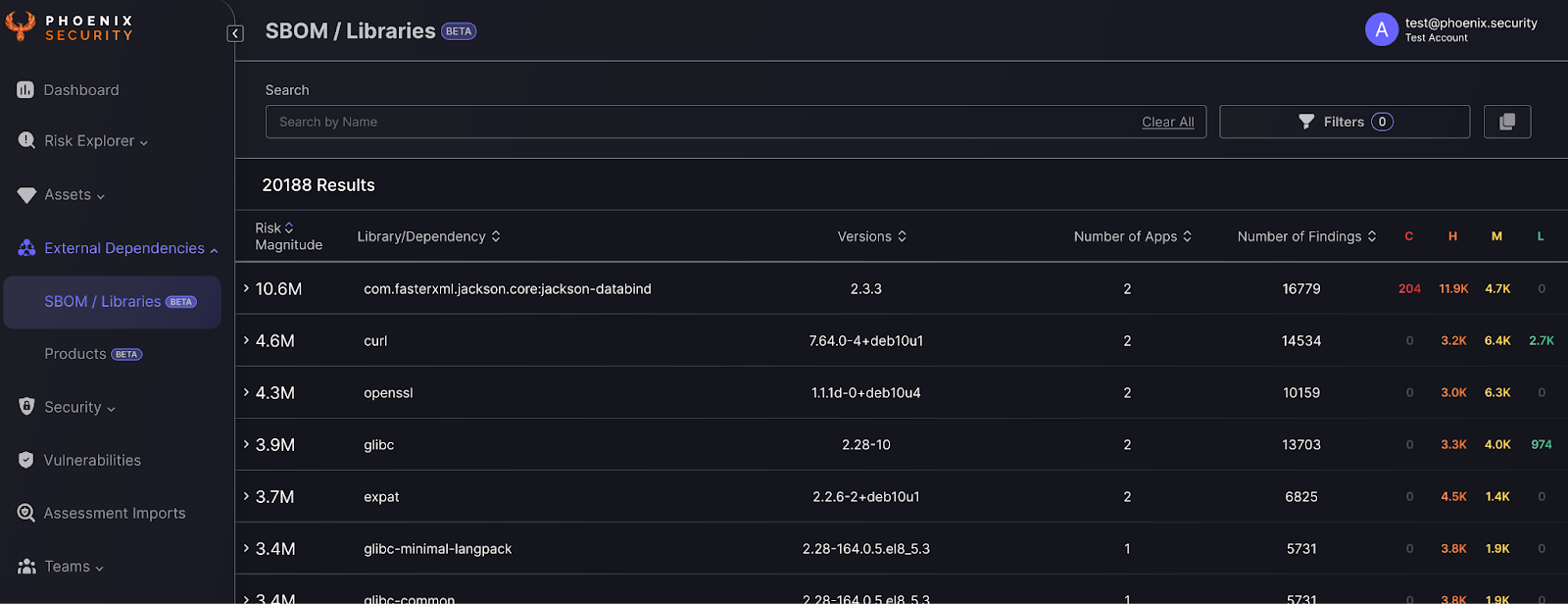This screenshot has width=1568, height=604.
Task: Expand the Teams menu
Action: tap(73, 567)
